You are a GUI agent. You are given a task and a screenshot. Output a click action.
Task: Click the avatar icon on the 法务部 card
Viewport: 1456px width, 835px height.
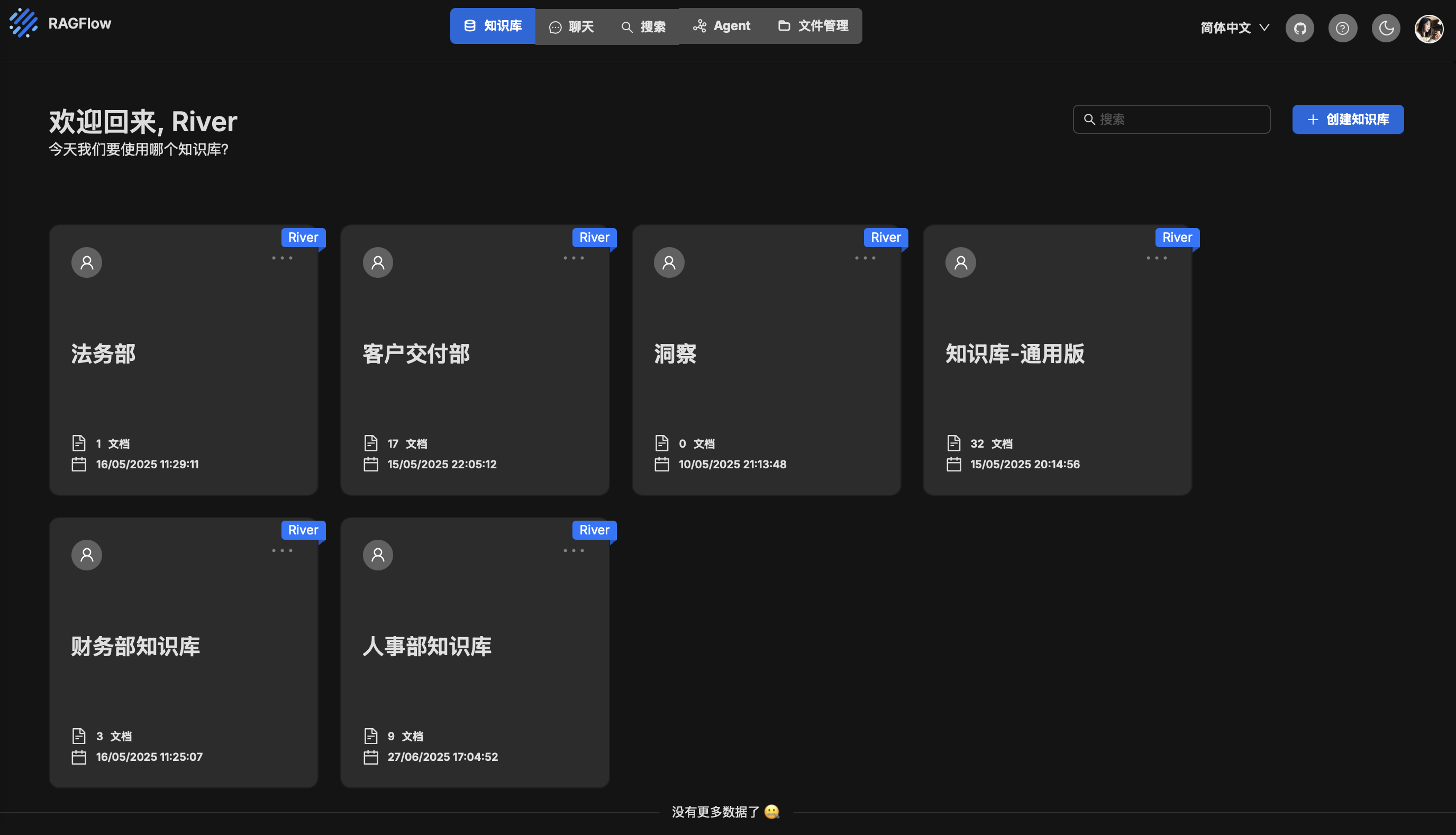[x=87, y=262]
